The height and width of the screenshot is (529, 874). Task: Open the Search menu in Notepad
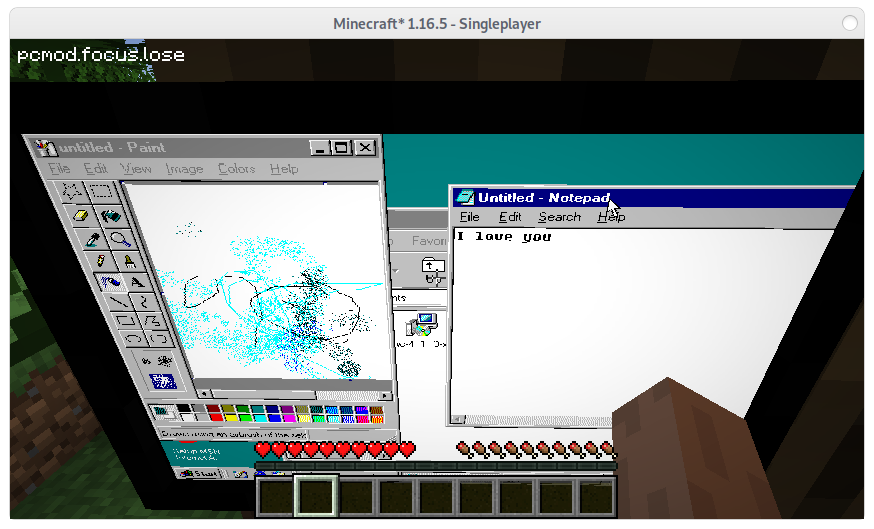559,217
